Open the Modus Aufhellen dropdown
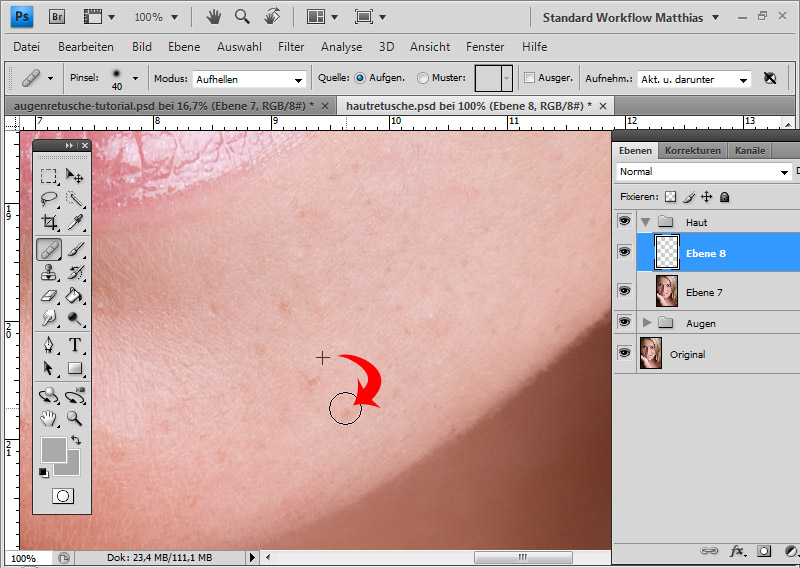The height and width of the screenshot is (568, 800). tap(249, 79)
